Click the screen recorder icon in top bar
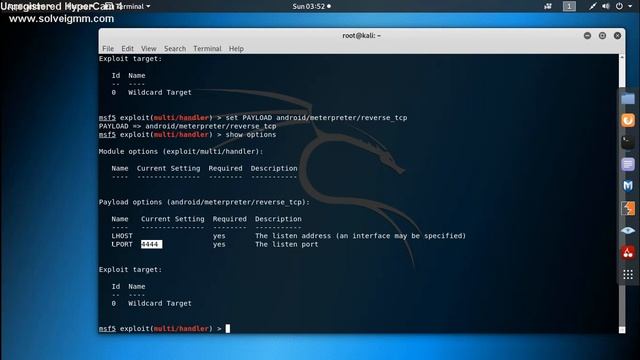The height and width of the screenshot is (360, 640). click(x=548, y=6)
